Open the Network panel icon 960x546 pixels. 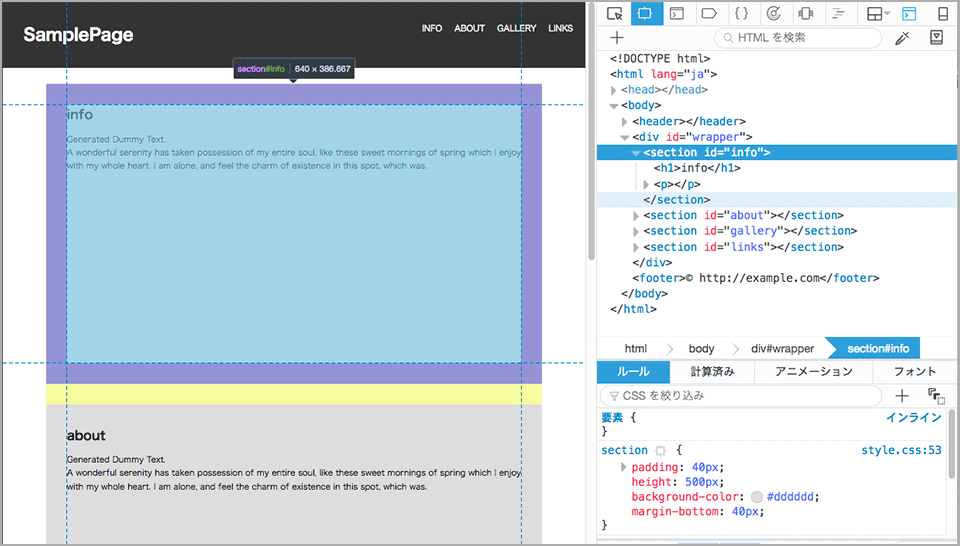click(x=838, y=13)
